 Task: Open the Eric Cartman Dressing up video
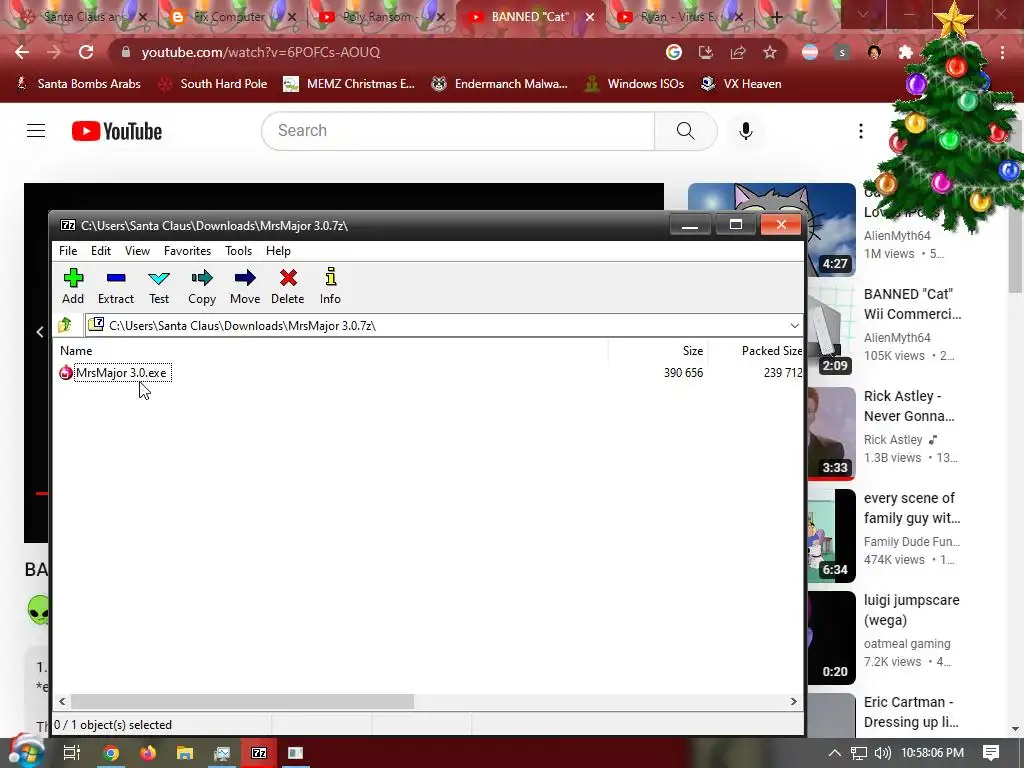[911, 712]
